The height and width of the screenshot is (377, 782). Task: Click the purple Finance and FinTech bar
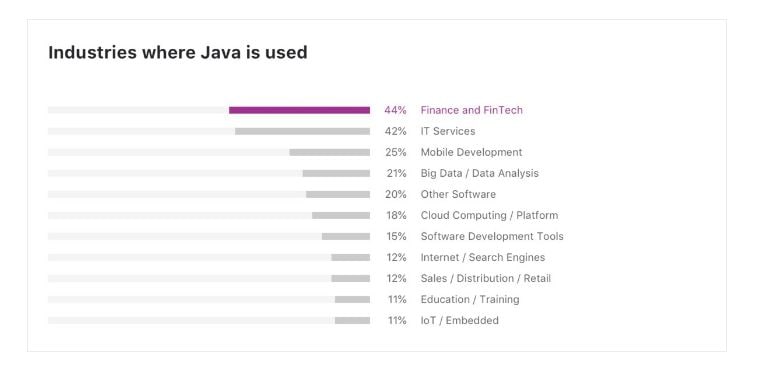coord(299,110)
